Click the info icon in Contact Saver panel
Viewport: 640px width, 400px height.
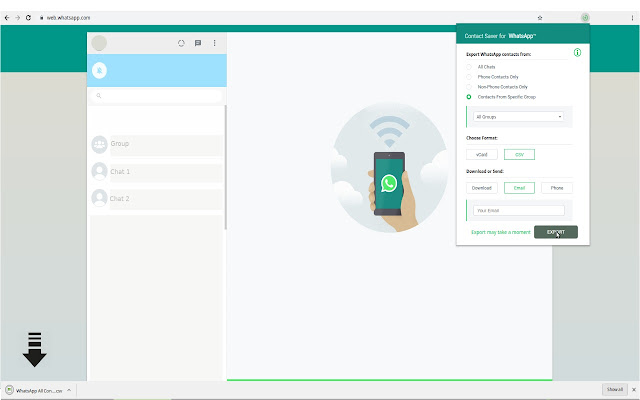pyautogui.click(x=578, y=52)
